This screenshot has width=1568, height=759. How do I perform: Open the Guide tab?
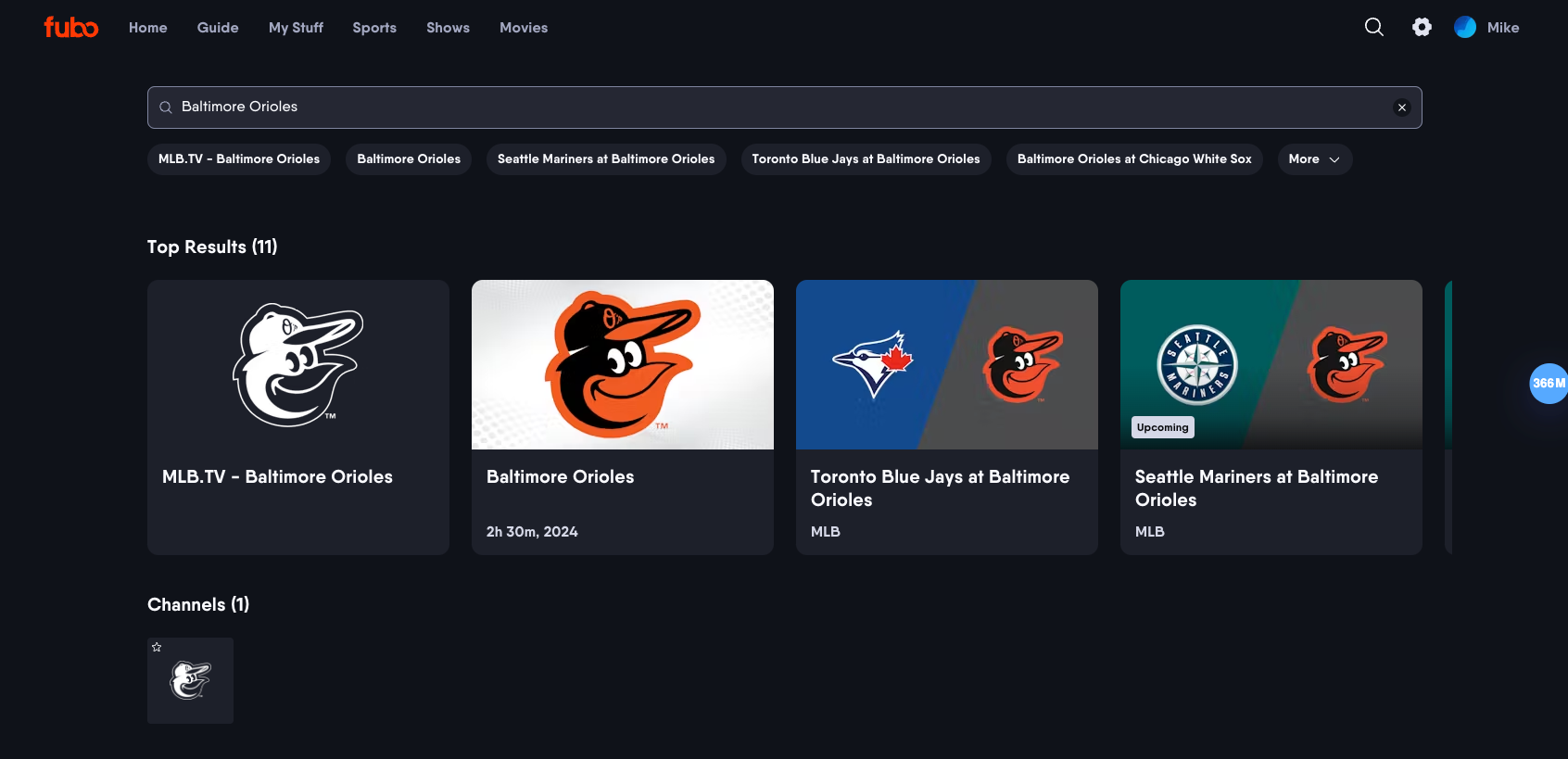(218, 28)
